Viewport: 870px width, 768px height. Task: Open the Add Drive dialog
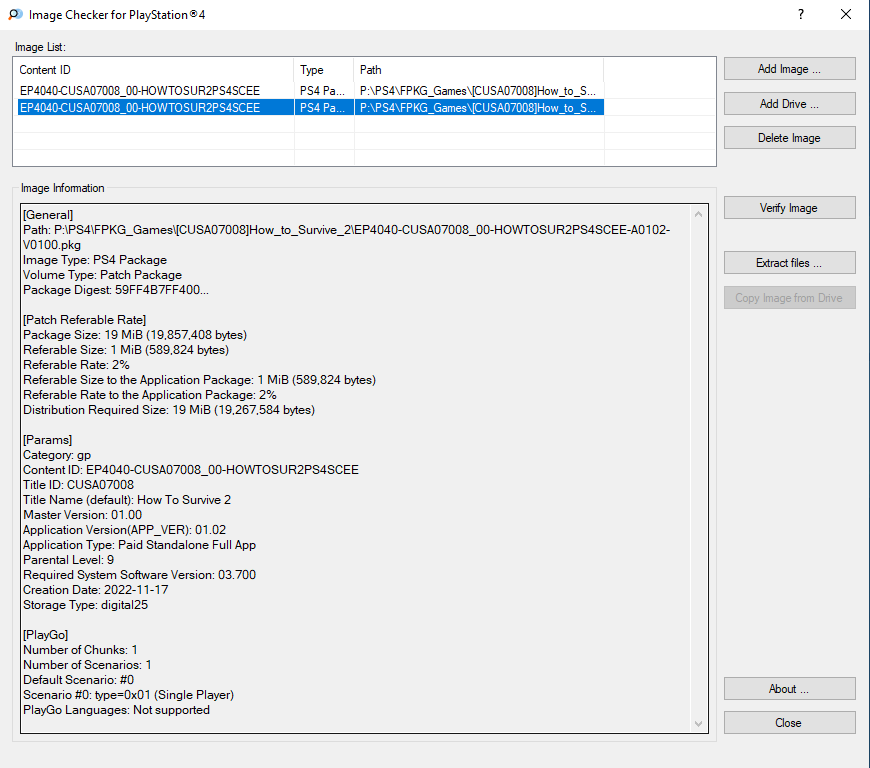point(789,104)
